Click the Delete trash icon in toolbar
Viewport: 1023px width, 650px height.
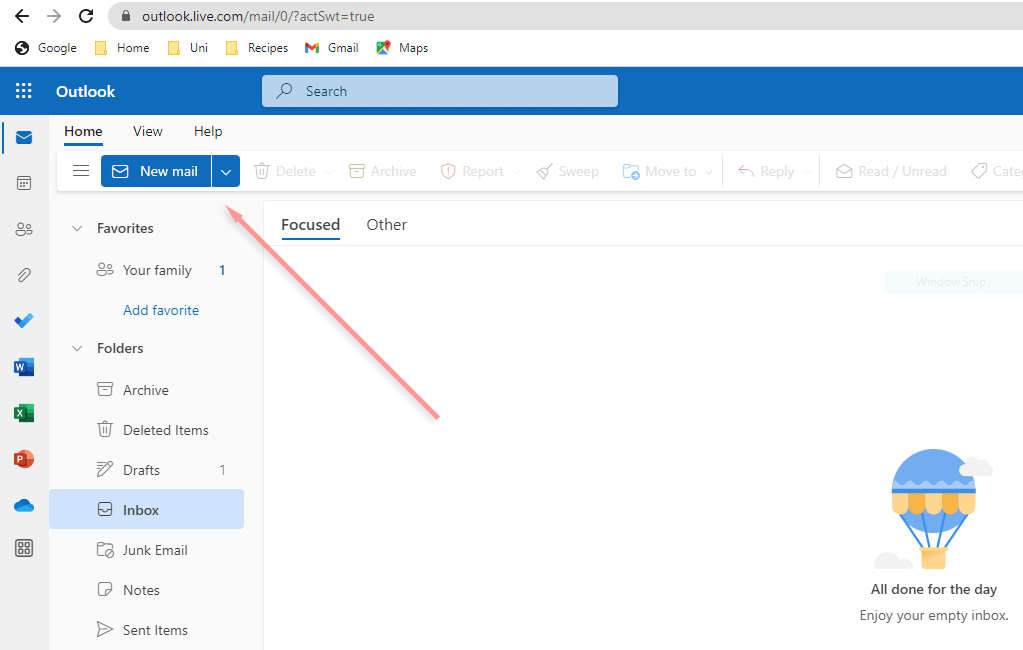tap(262, 171)
